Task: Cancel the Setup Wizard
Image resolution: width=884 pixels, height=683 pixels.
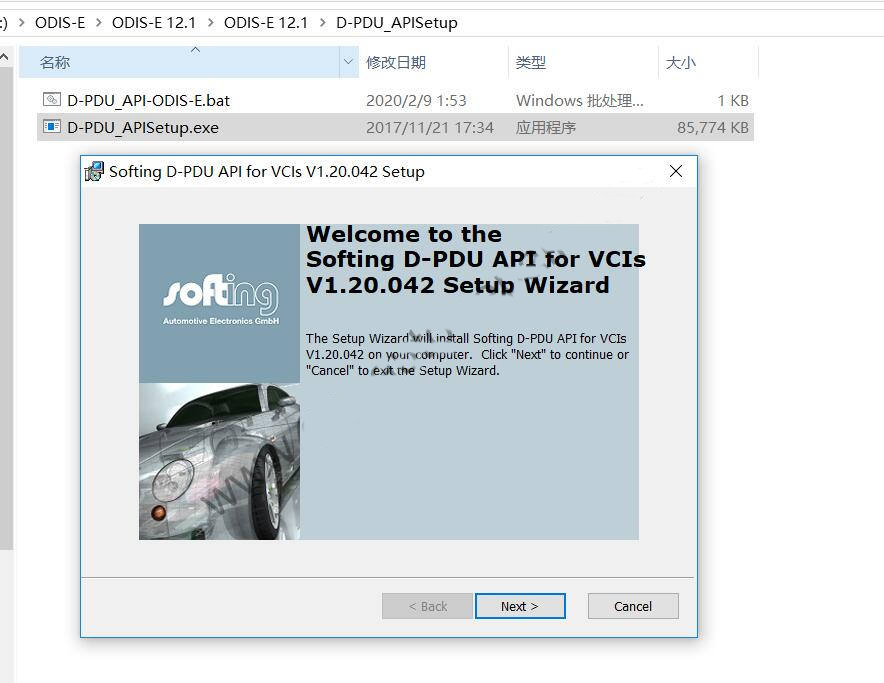Action: tap(633, 606)
